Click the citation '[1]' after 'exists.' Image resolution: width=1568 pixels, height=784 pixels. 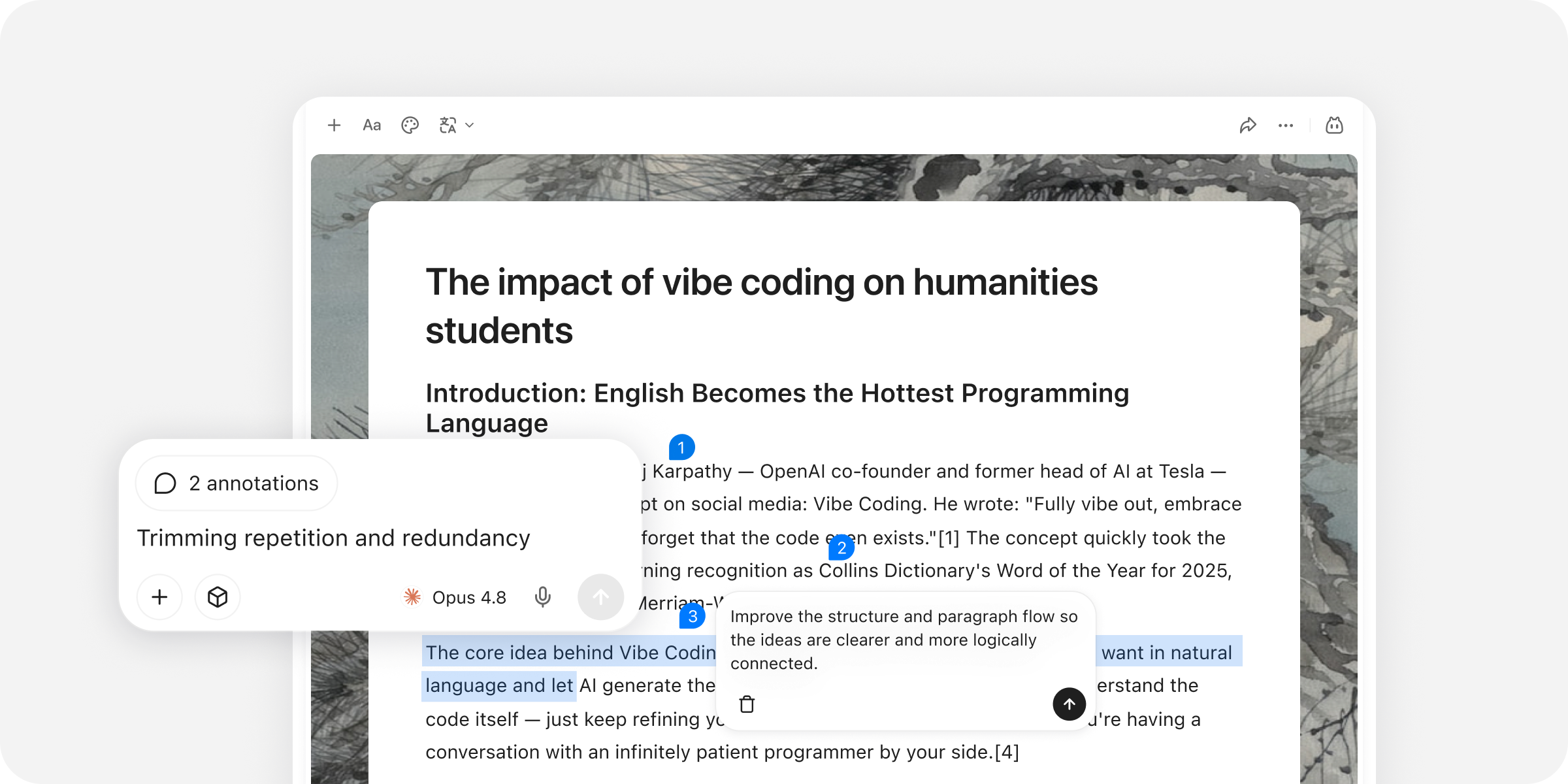[x=949, y=538]
